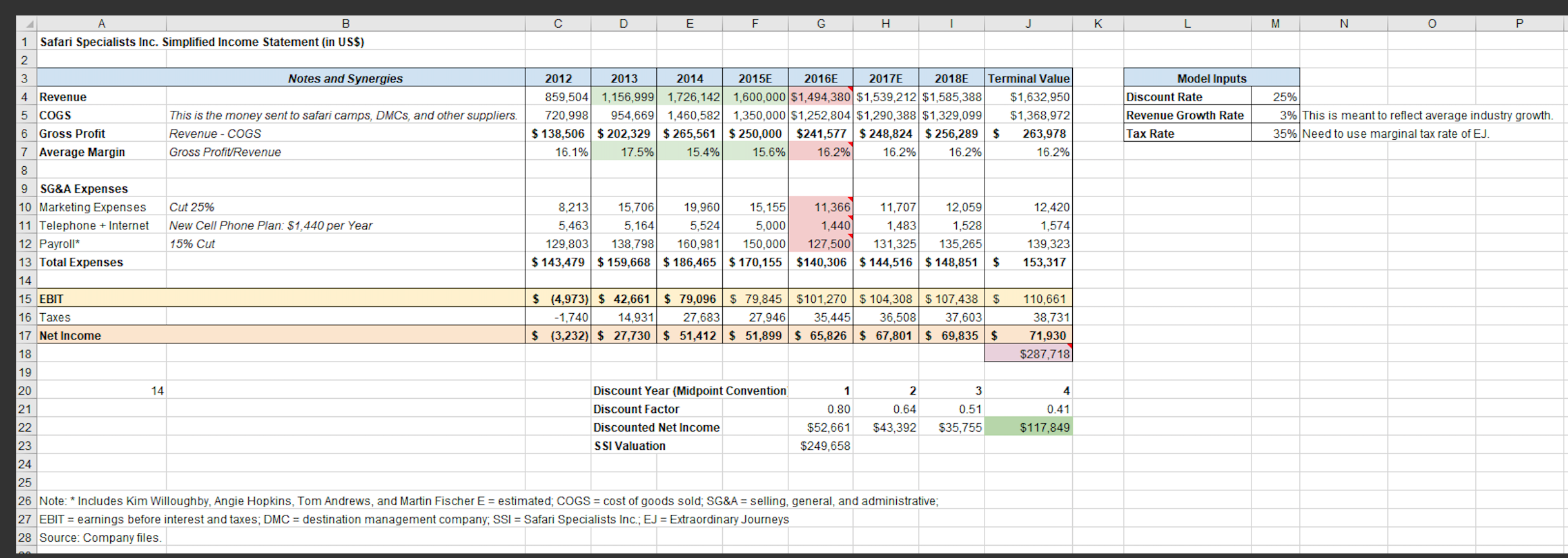Select the green $117,849 discounted cell

[x=1028, y=427]
